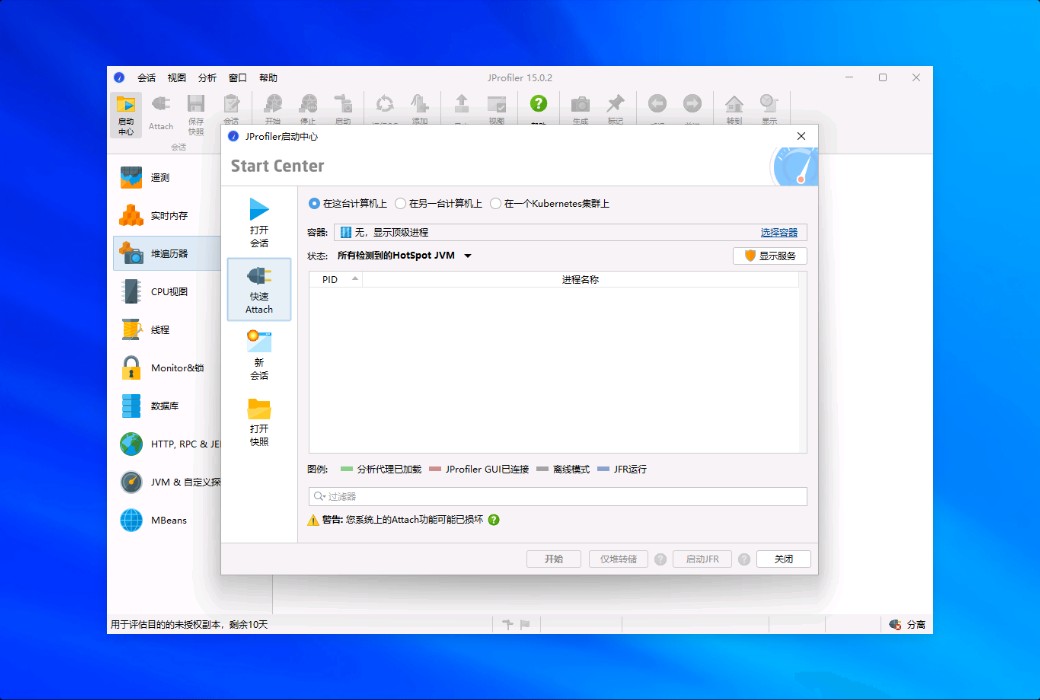Open the 线程 threads sidebar section
The width and height of the screenshot is (1040, 700).
[x=166, y=330]
